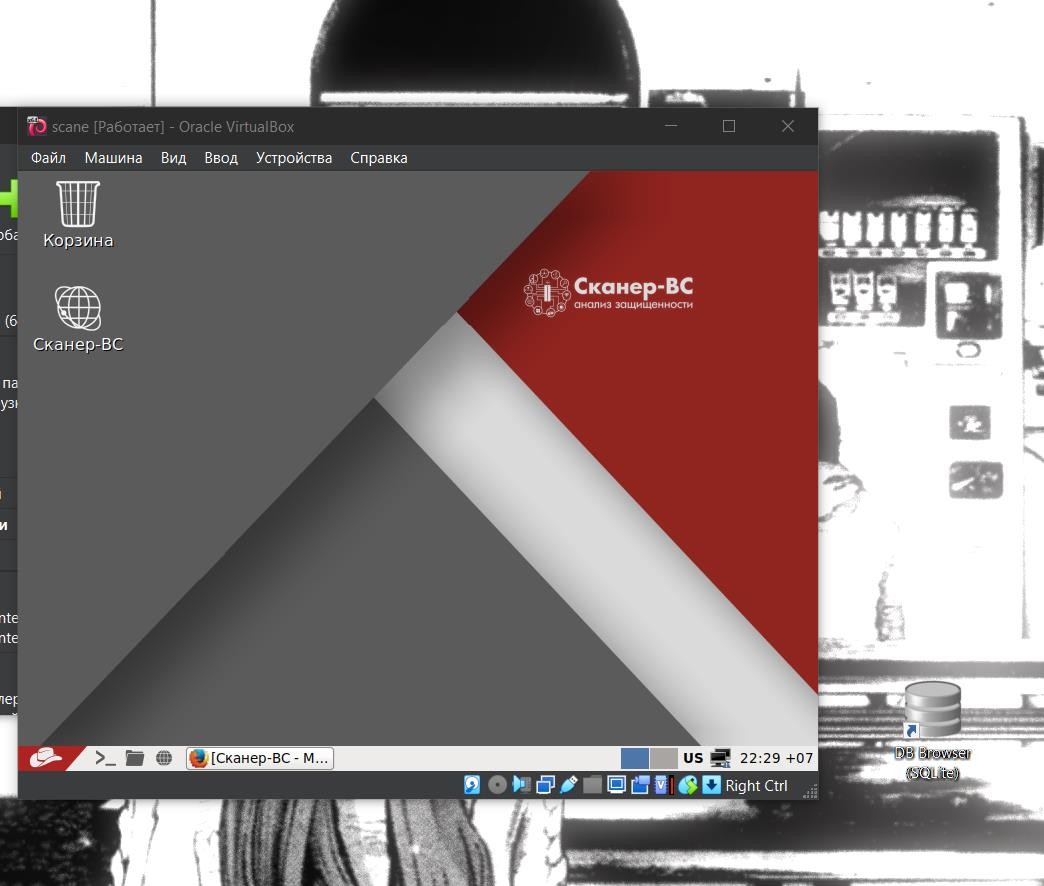Open recording indicator in status bar

coord(640,785)
